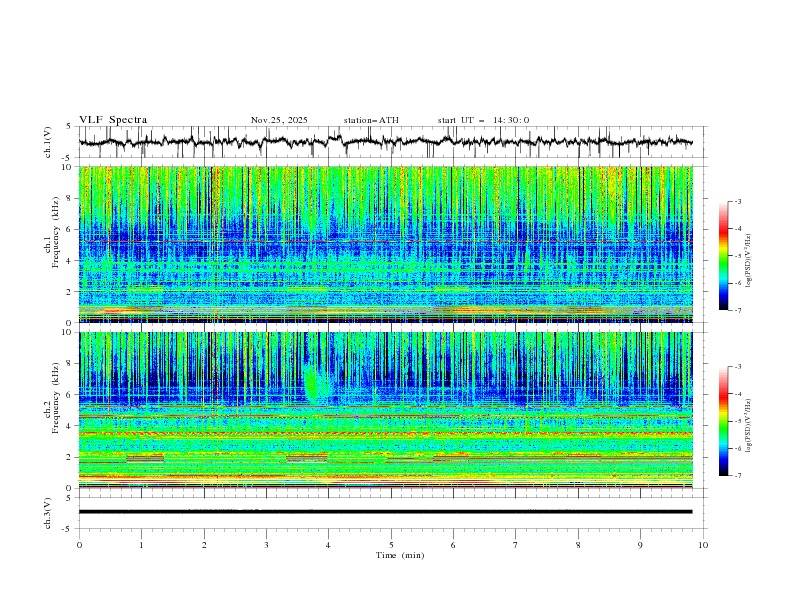Click the VLF Spectra title text

(113, 120)
